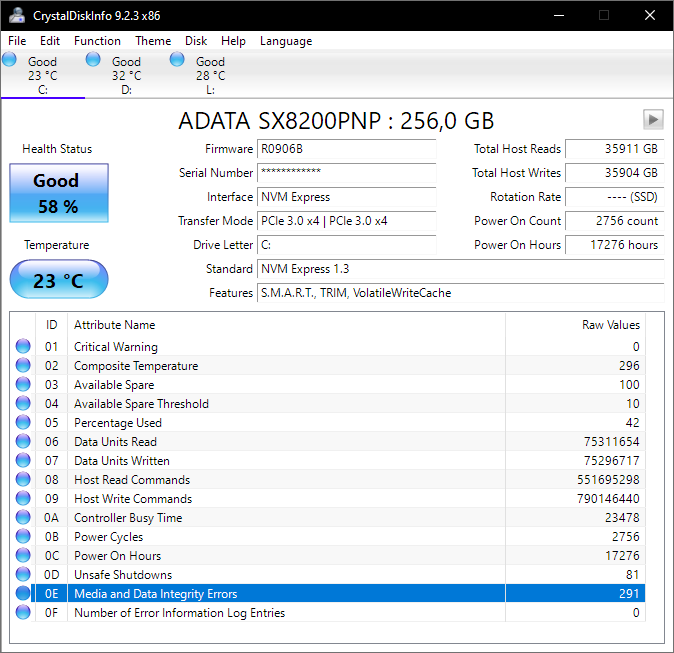Screen dimensions: 674x653
Task: Open the Help menu
Action: [x=233, y=41]
